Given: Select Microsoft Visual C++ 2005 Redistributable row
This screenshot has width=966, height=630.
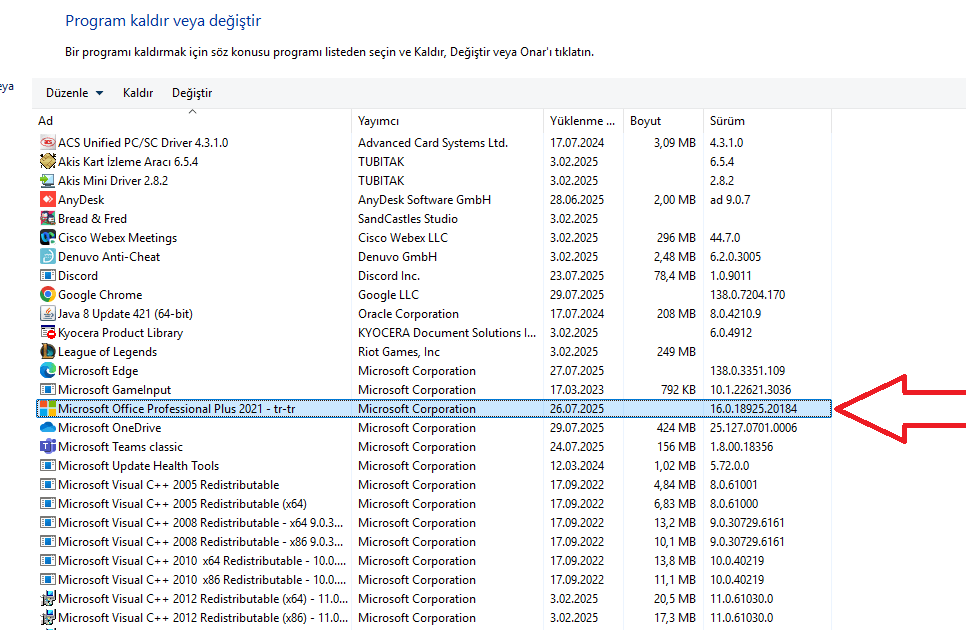Looking at the screenshot, I should tap(434, 485).
